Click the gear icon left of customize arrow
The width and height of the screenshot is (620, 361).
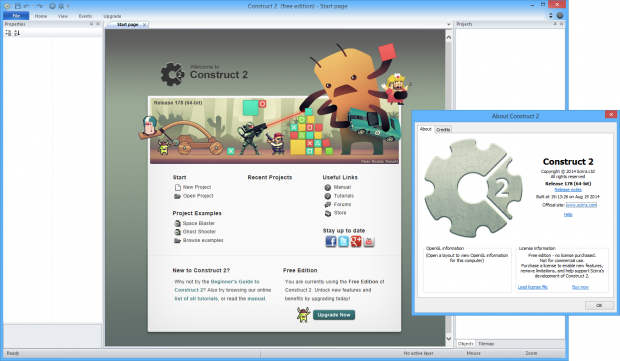[61, 6]
